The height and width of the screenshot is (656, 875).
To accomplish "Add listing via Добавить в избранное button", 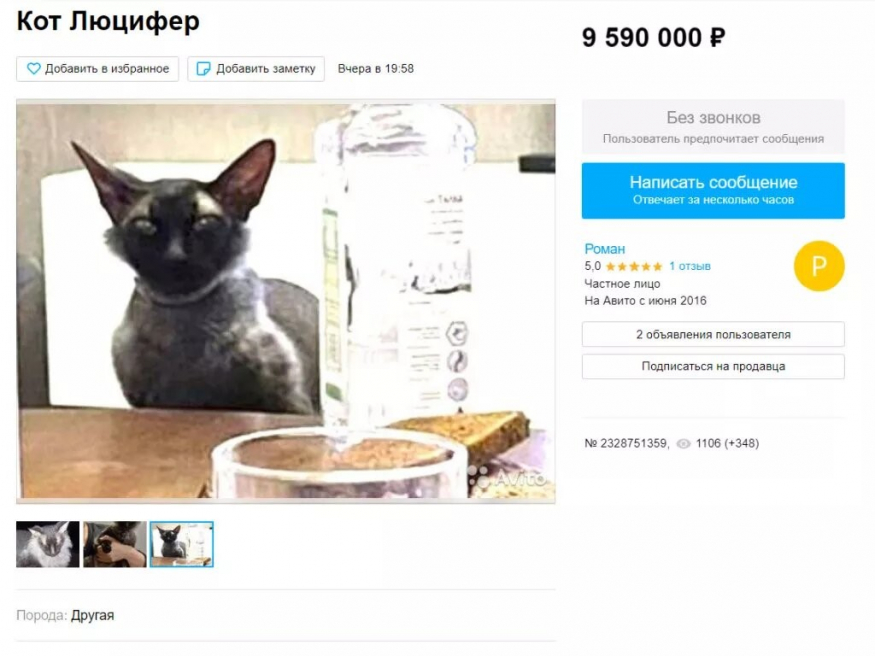I will click(98, 69).
